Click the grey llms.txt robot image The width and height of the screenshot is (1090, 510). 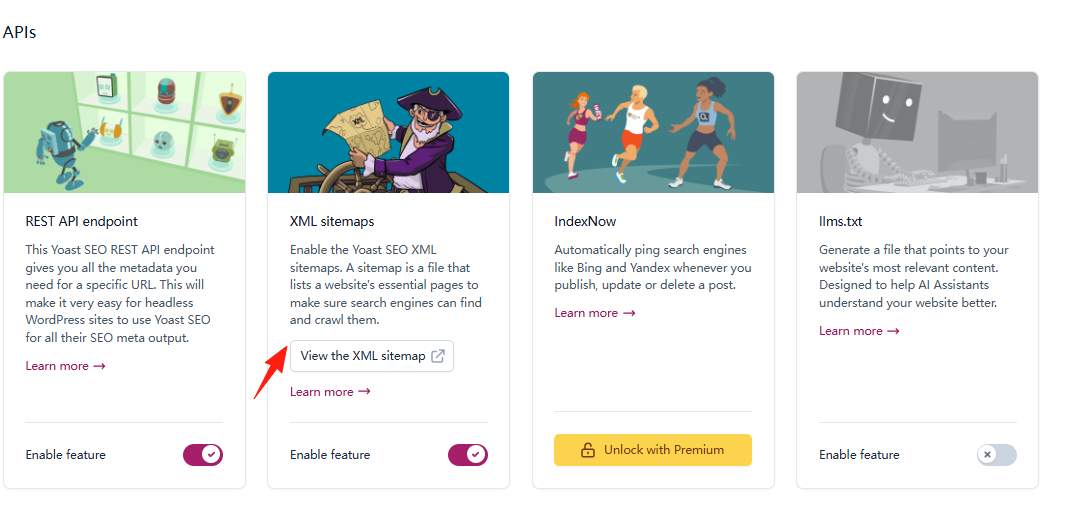pyautogui.click(x=917, y=132)
